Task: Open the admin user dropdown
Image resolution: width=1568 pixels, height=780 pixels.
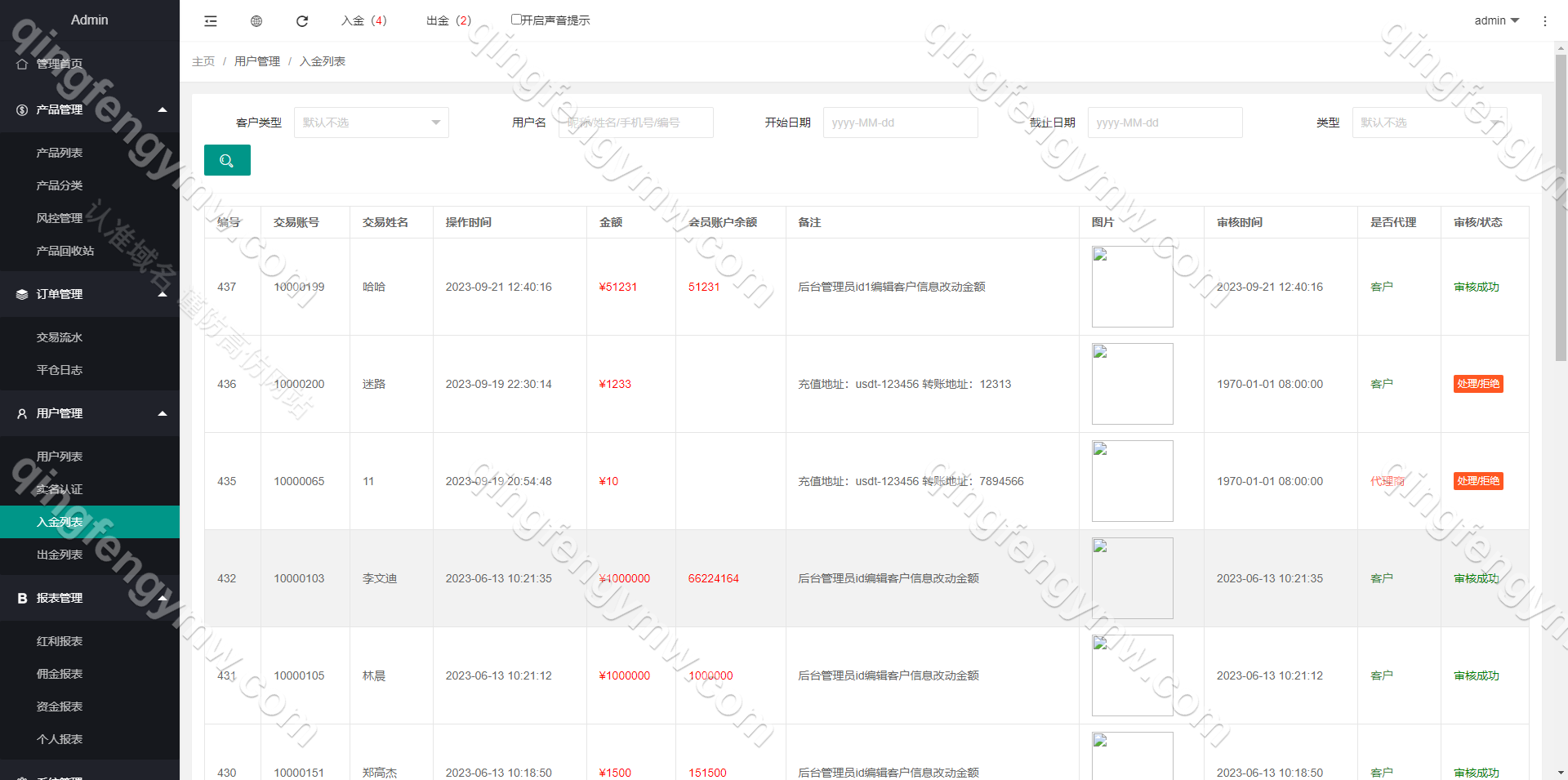Action: (x=1496, y=20)
